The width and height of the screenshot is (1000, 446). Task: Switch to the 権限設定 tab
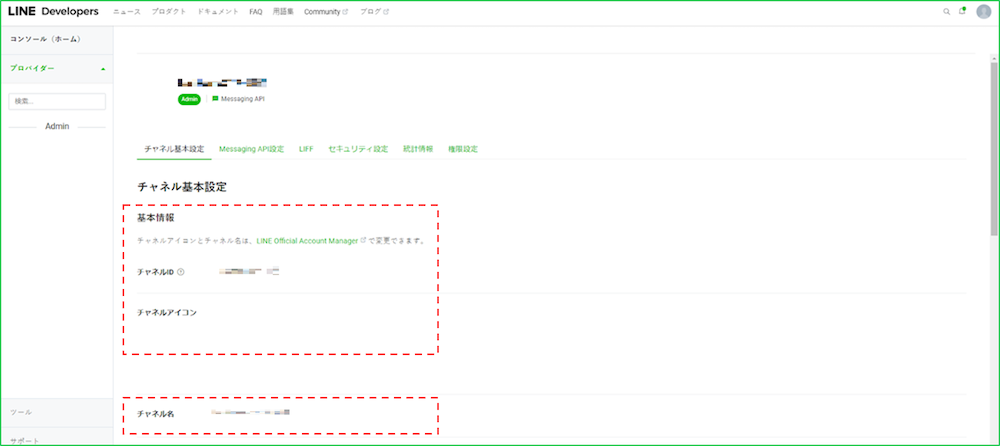point(463,149)
